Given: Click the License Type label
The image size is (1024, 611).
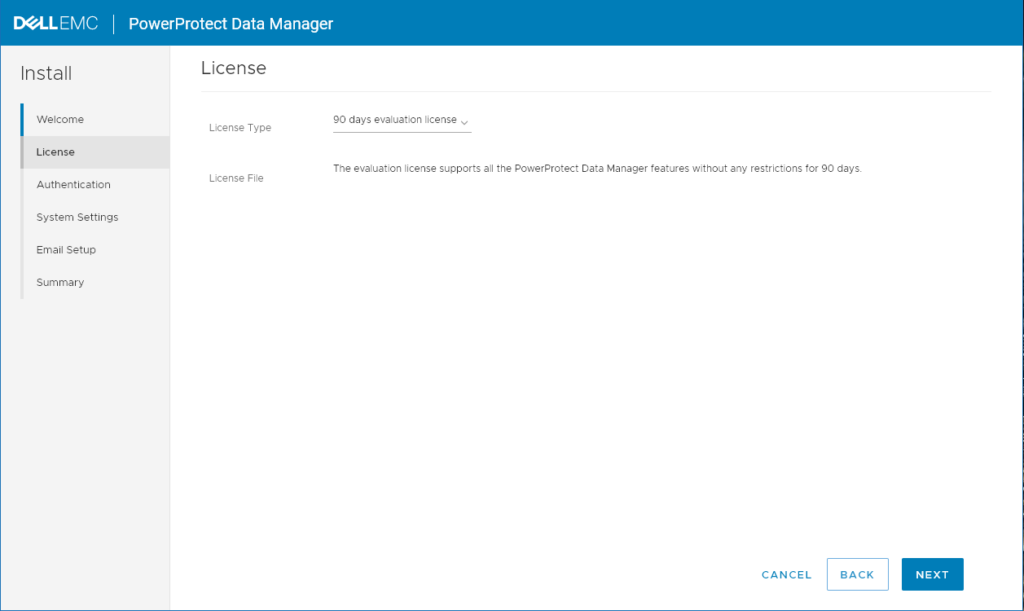Looking at the screenshot, I should (240, 127).
